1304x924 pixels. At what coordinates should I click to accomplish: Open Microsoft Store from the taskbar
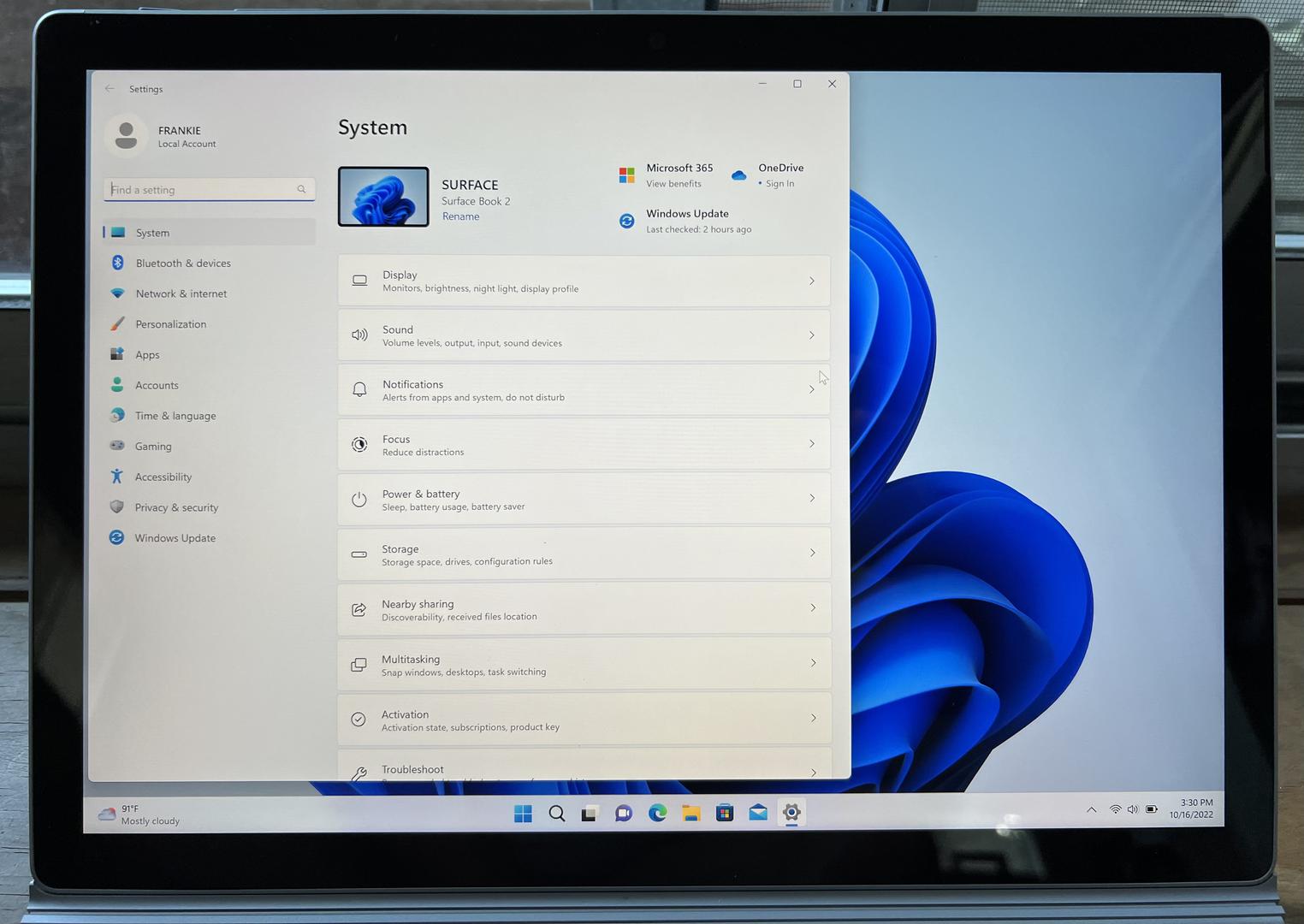(x=725, y=813)
